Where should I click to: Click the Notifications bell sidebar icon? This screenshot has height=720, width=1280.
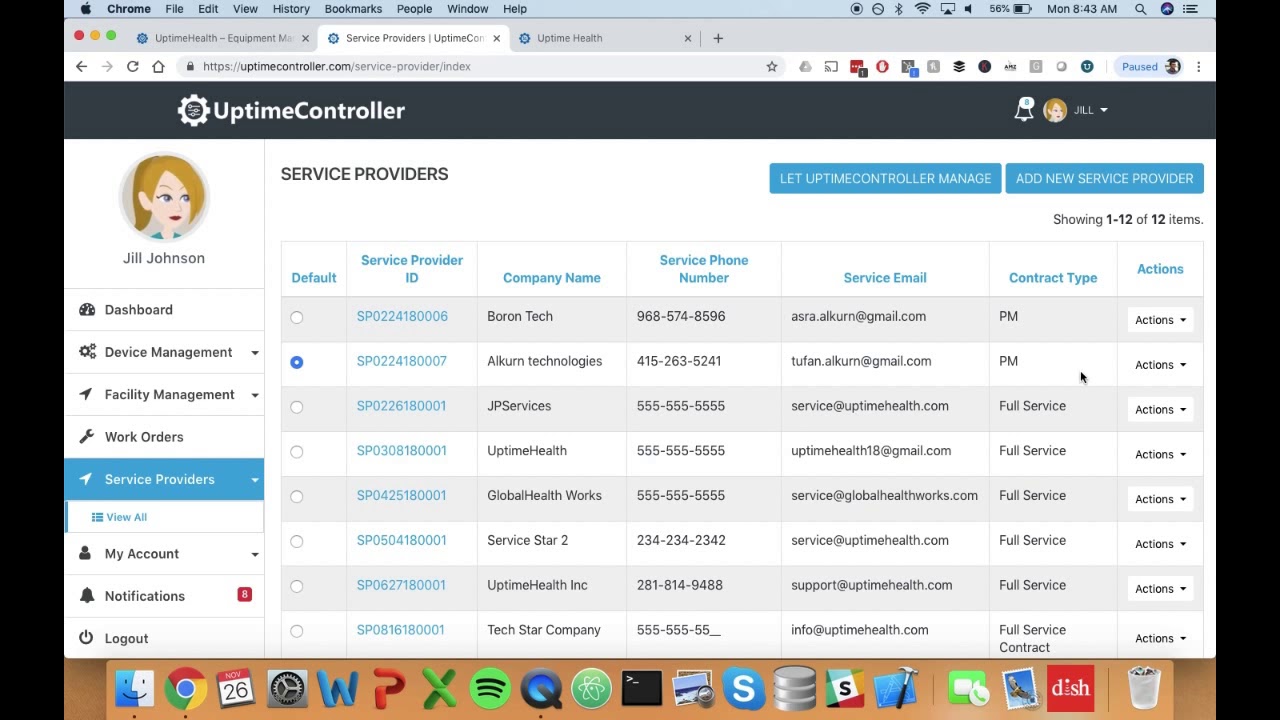(87, 596)
